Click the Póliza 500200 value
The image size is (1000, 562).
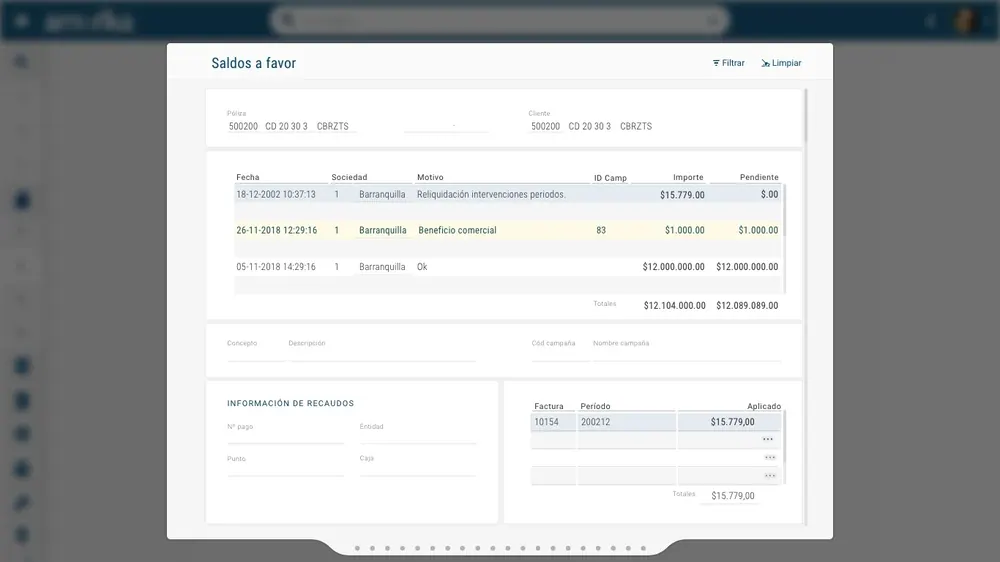(x=243, y=126)
